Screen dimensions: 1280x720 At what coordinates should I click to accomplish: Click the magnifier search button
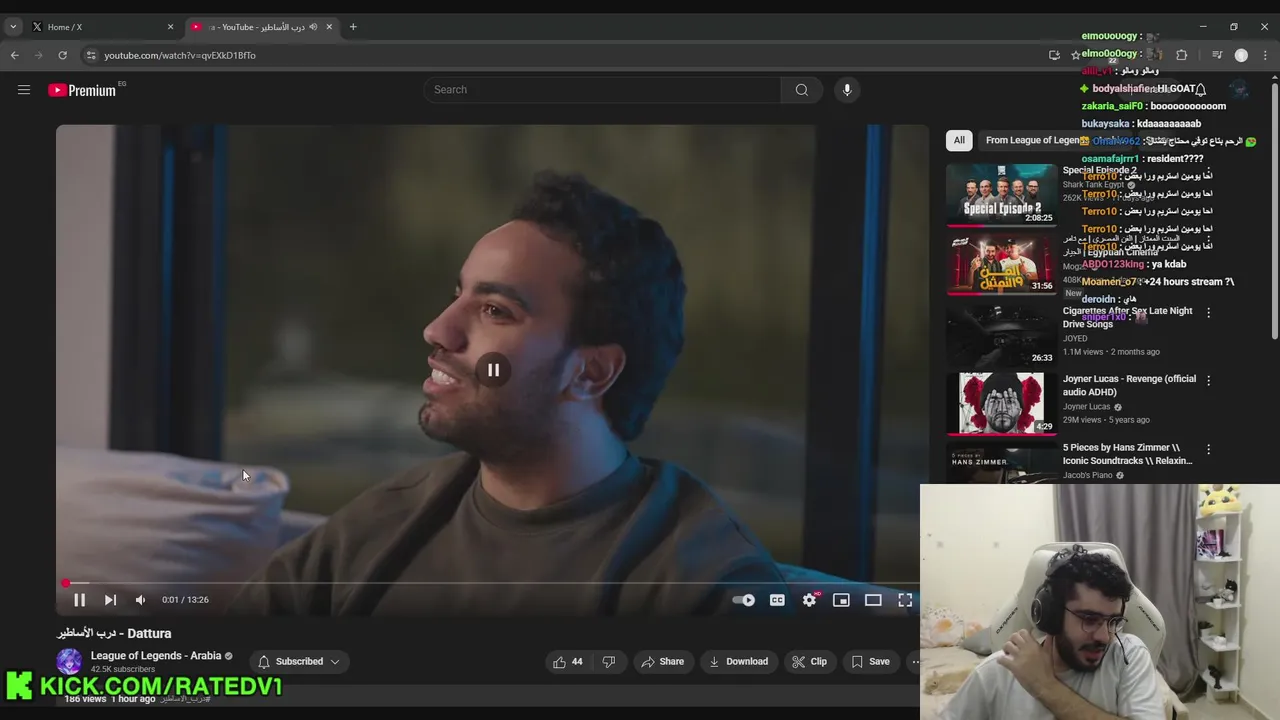tap(801, 90)
